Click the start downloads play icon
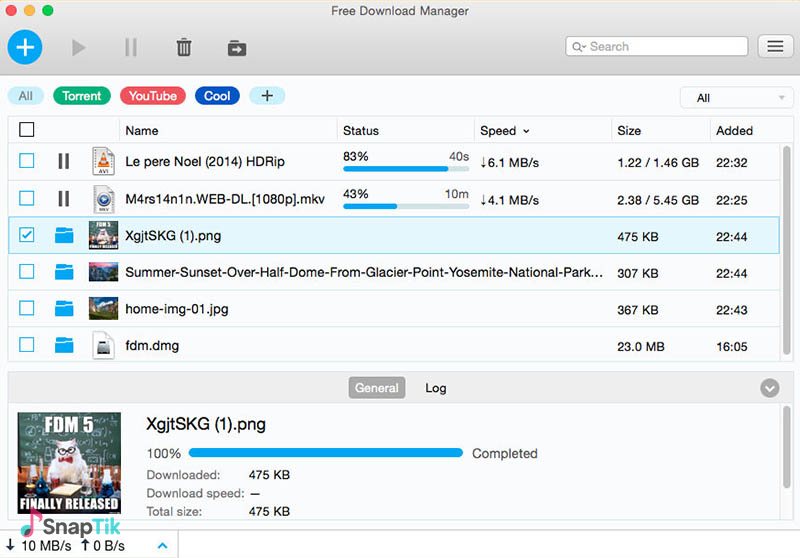The height and width of the screenshot is (558, 800). [x=78, y=47]
